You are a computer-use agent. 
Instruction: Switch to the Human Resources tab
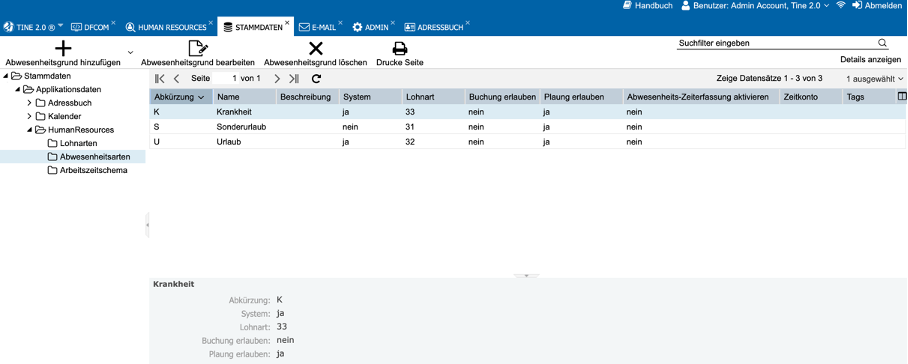tap(166, 27)
